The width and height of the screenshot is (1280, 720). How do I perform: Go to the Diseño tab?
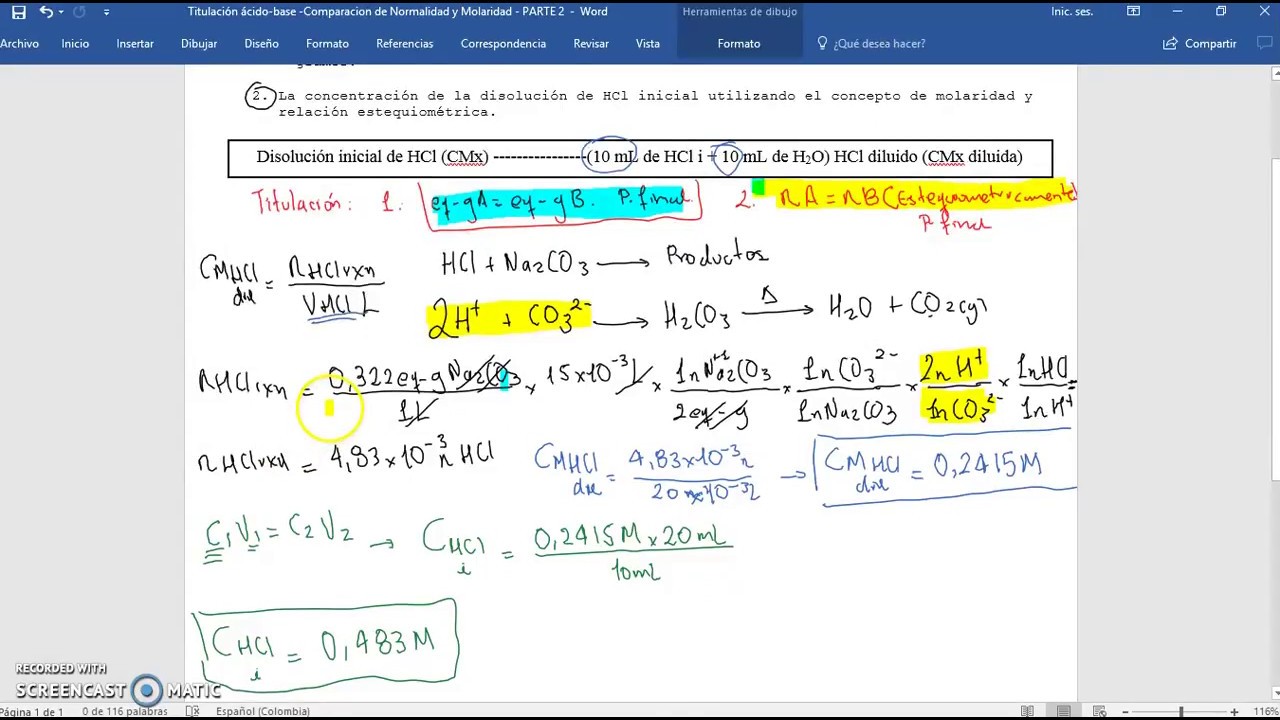click(x=262, y=44)
